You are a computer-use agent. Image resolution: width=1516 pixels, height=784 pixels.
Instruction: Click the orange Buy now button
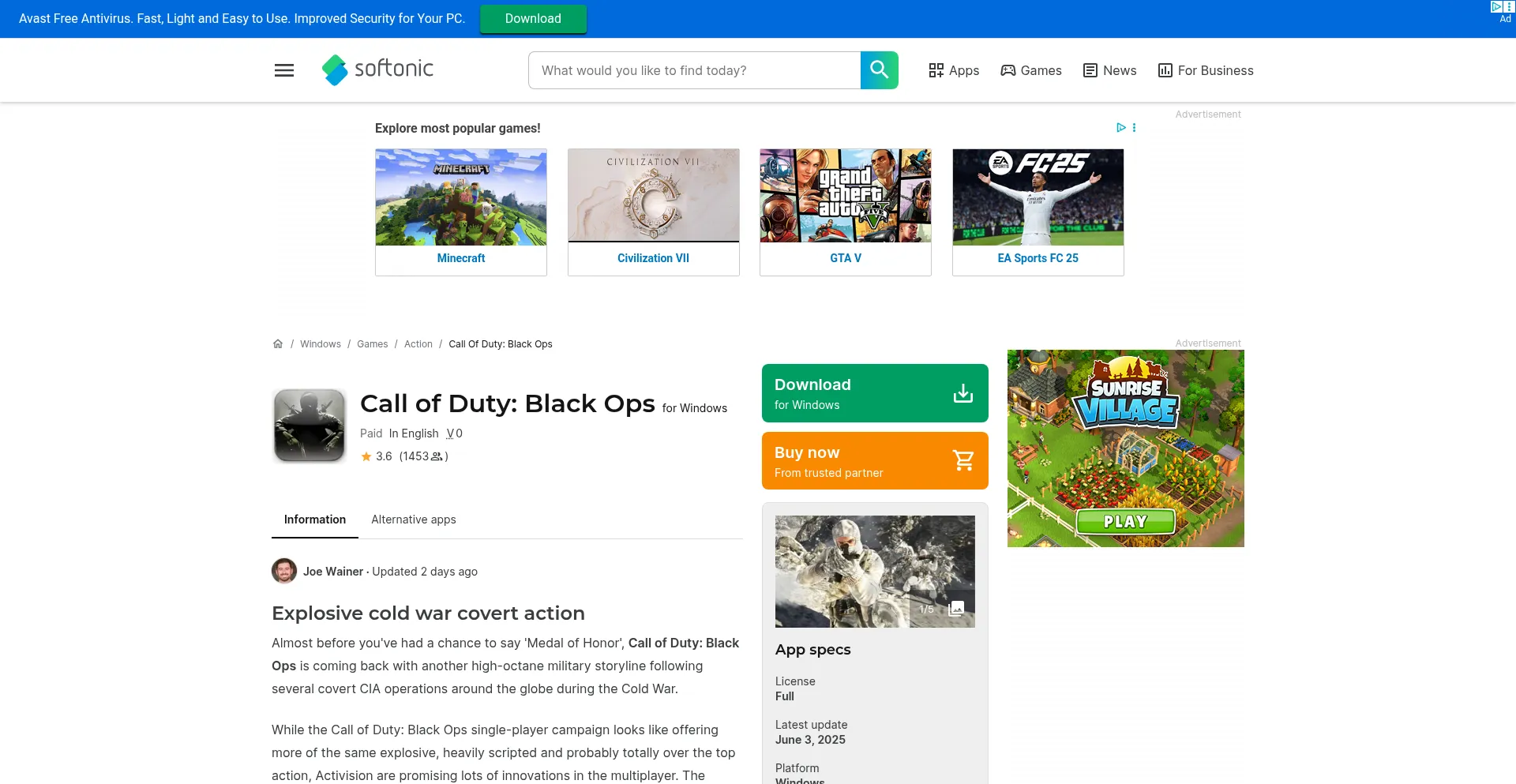(x=875, y=461)
